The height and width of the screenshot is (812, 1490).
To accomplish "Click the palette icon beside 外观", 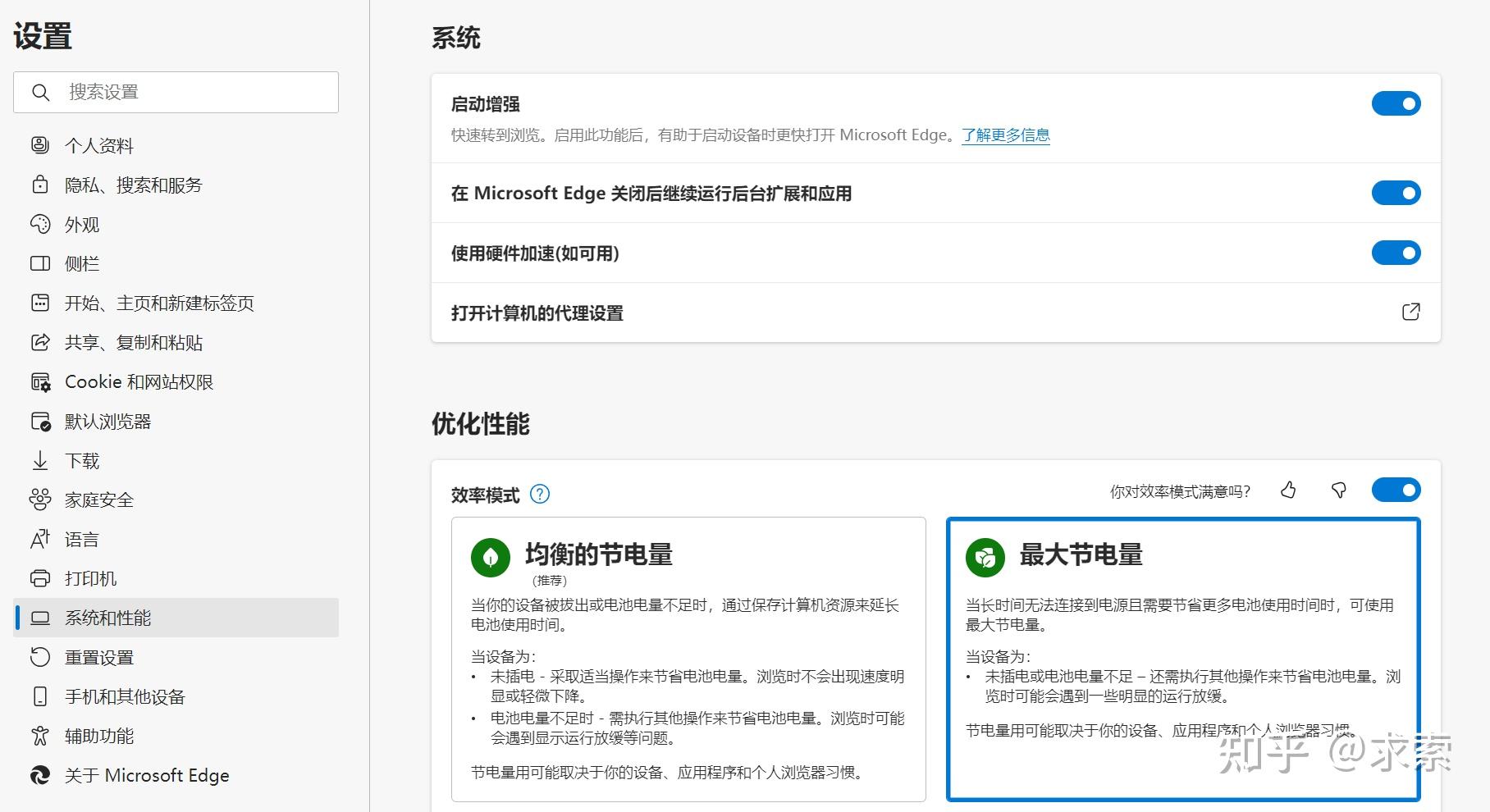I will coord(40,224).
